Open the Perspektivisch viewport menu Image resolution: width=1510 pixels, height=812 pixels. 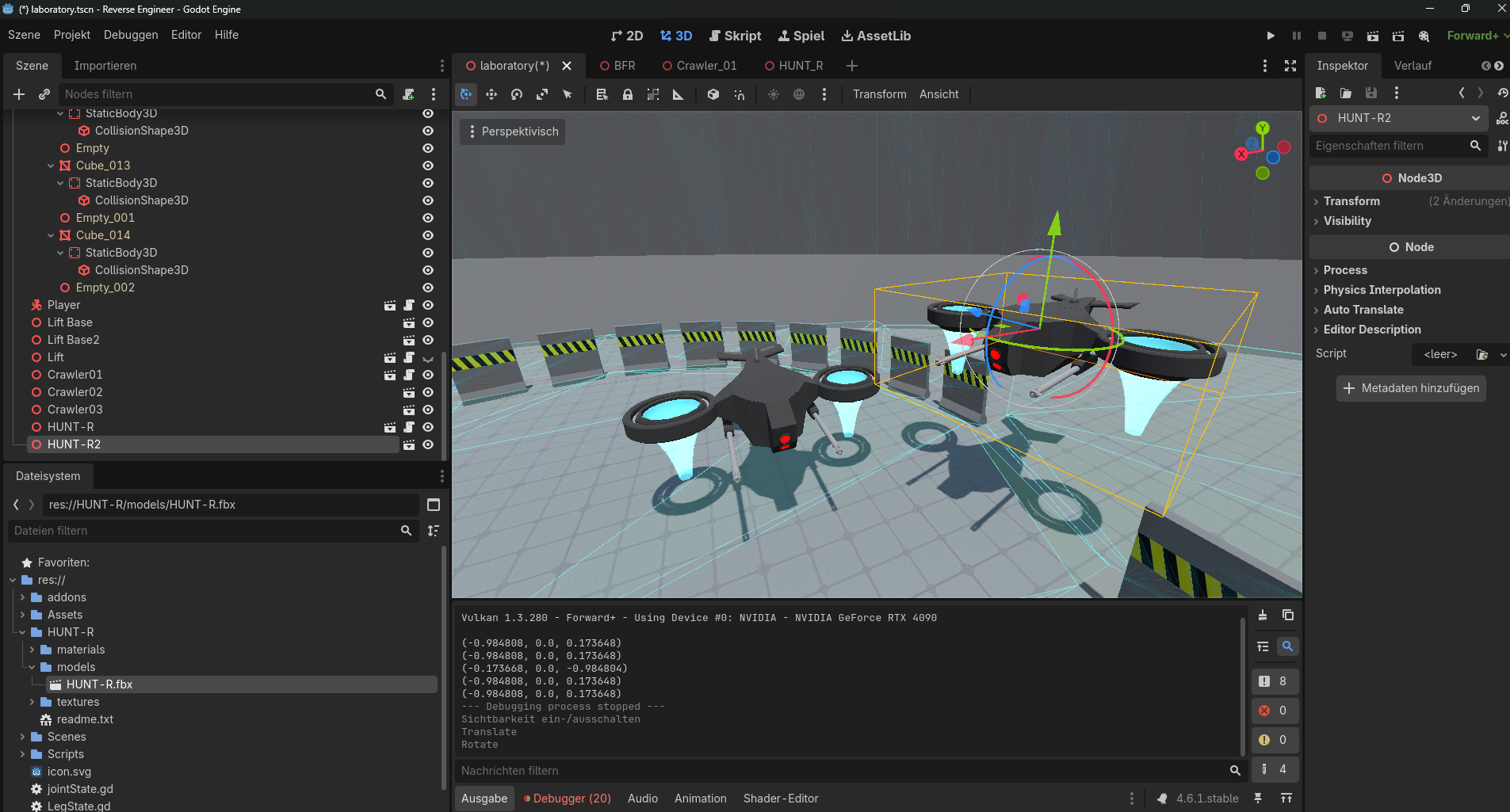513,132
